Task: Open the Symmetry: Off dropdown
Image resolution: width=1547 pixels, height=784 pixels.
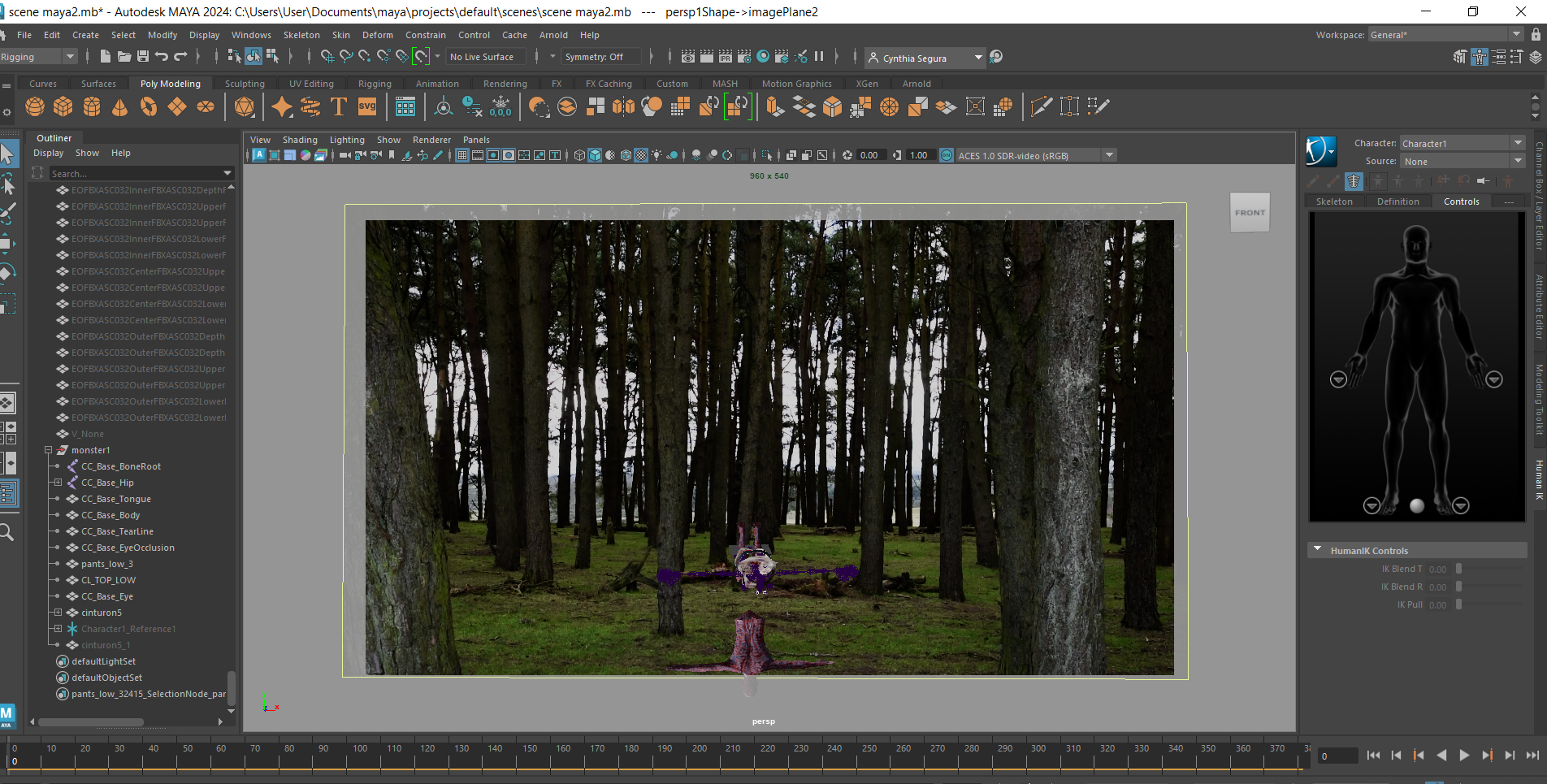Action: (x=601, y=57)
